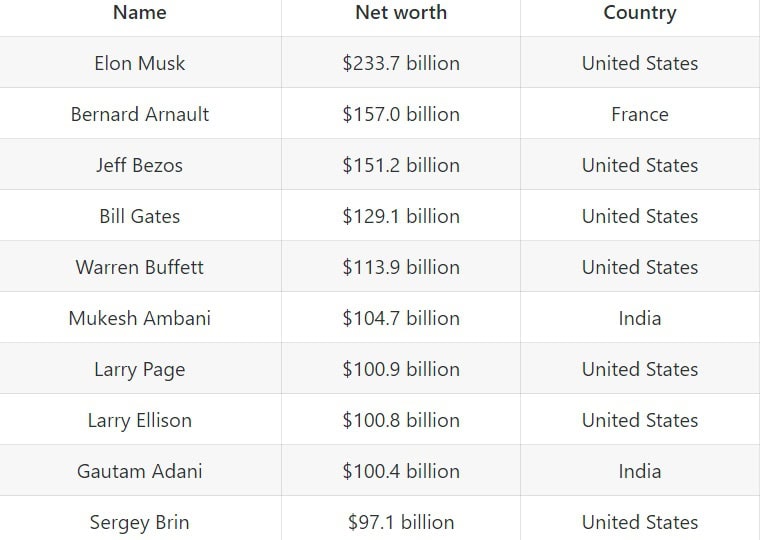Click the Larry Page name cell

pos(140,369)
